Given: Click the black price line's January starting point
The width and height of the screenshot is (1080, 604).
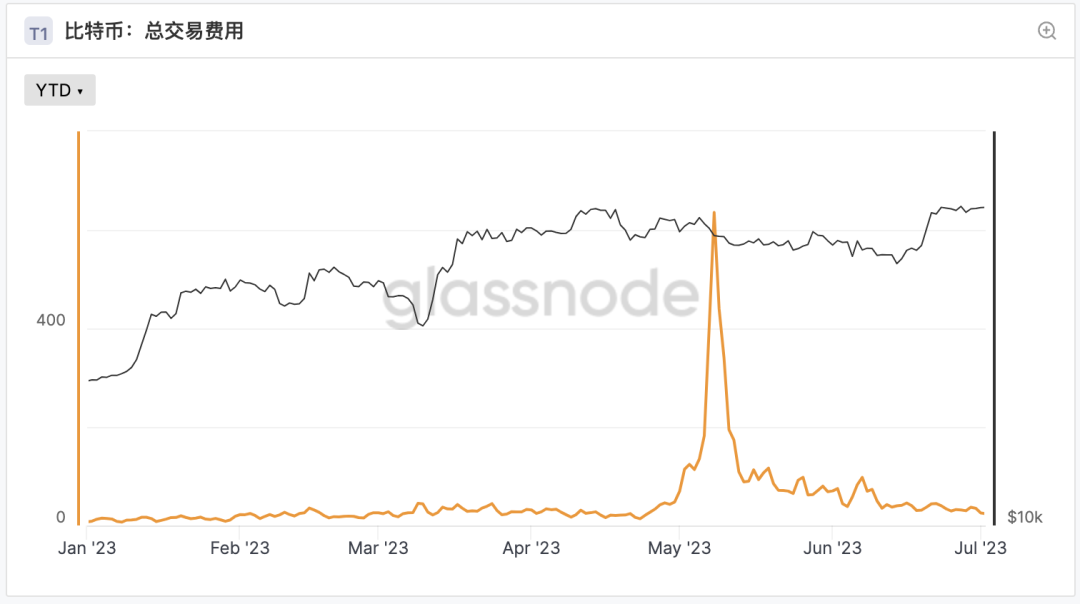Looking at the screenshot, I should click(90, 380).
